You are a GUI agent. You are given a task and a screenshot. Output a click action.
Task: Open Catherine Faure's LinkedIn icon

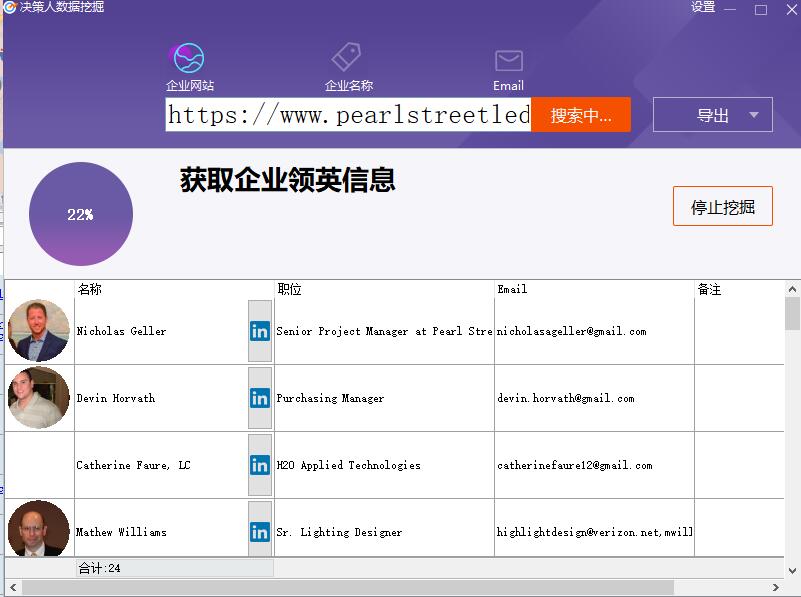(x=259, y=464)
